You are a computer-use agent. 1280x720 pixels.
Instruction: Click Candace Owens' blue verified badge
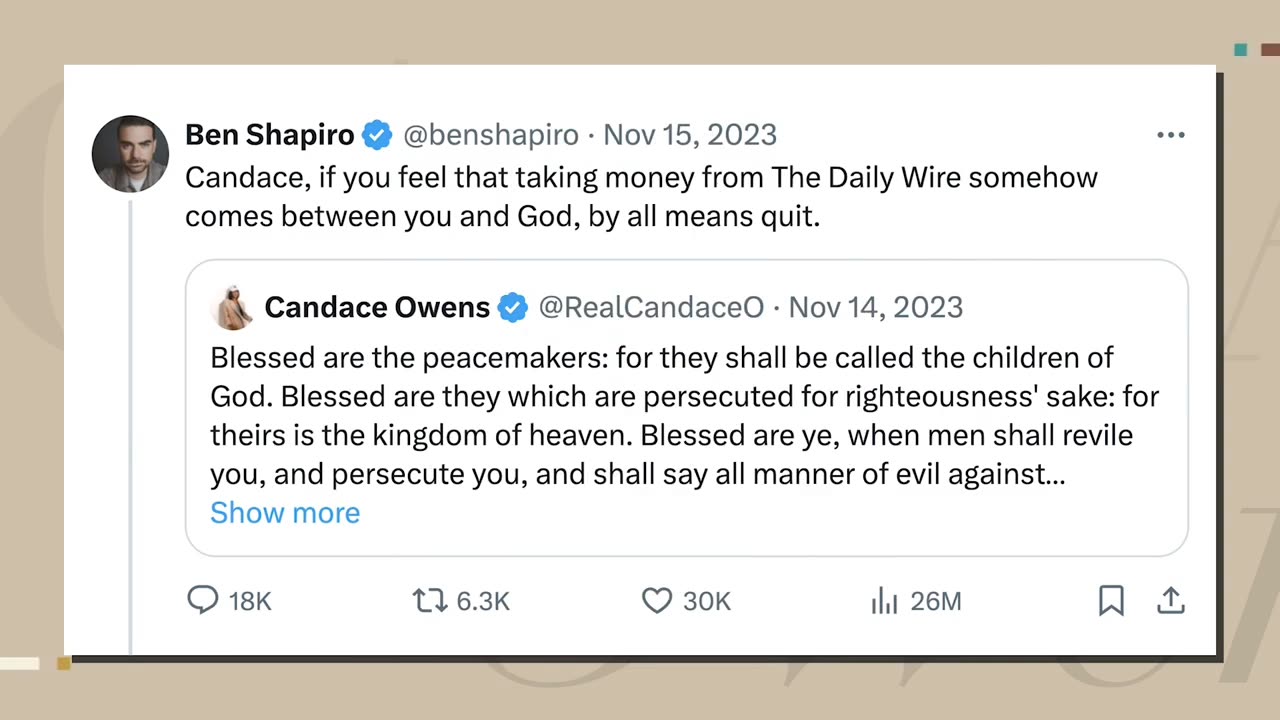pos(513,307)
